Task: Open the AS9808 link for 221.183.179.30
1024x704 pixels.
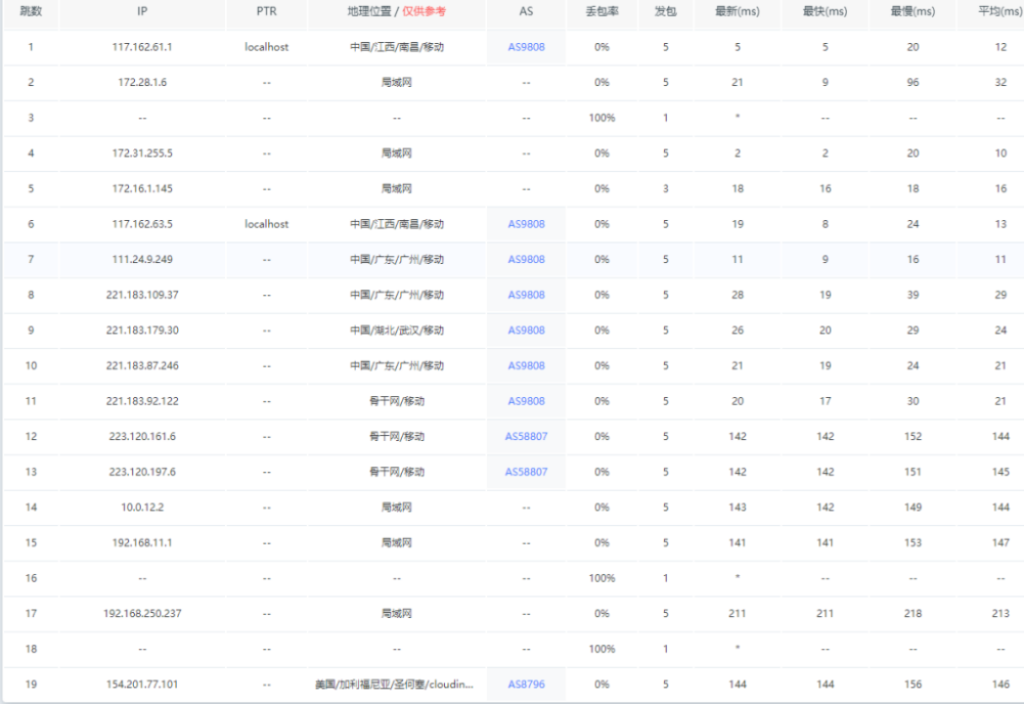Action: pos(526,330)
